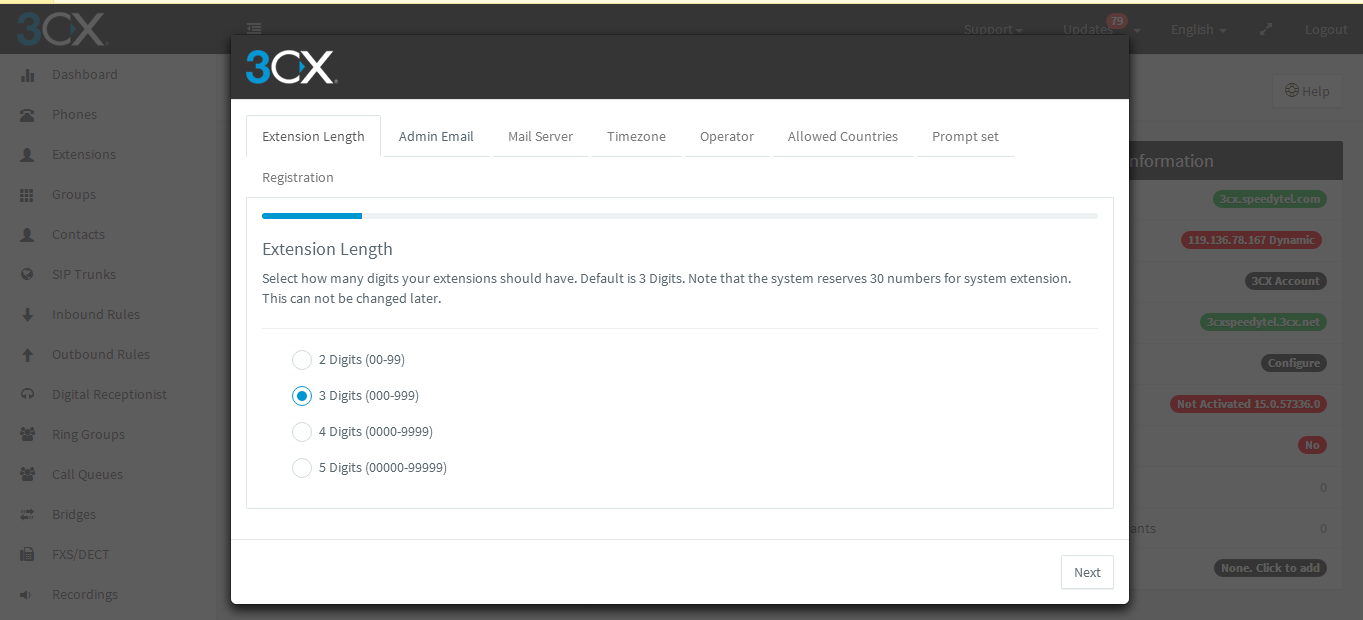The width and height of the screenshot is (1363, 620).
Task: Select the Extensions user icon
Action: pos(28,155)
